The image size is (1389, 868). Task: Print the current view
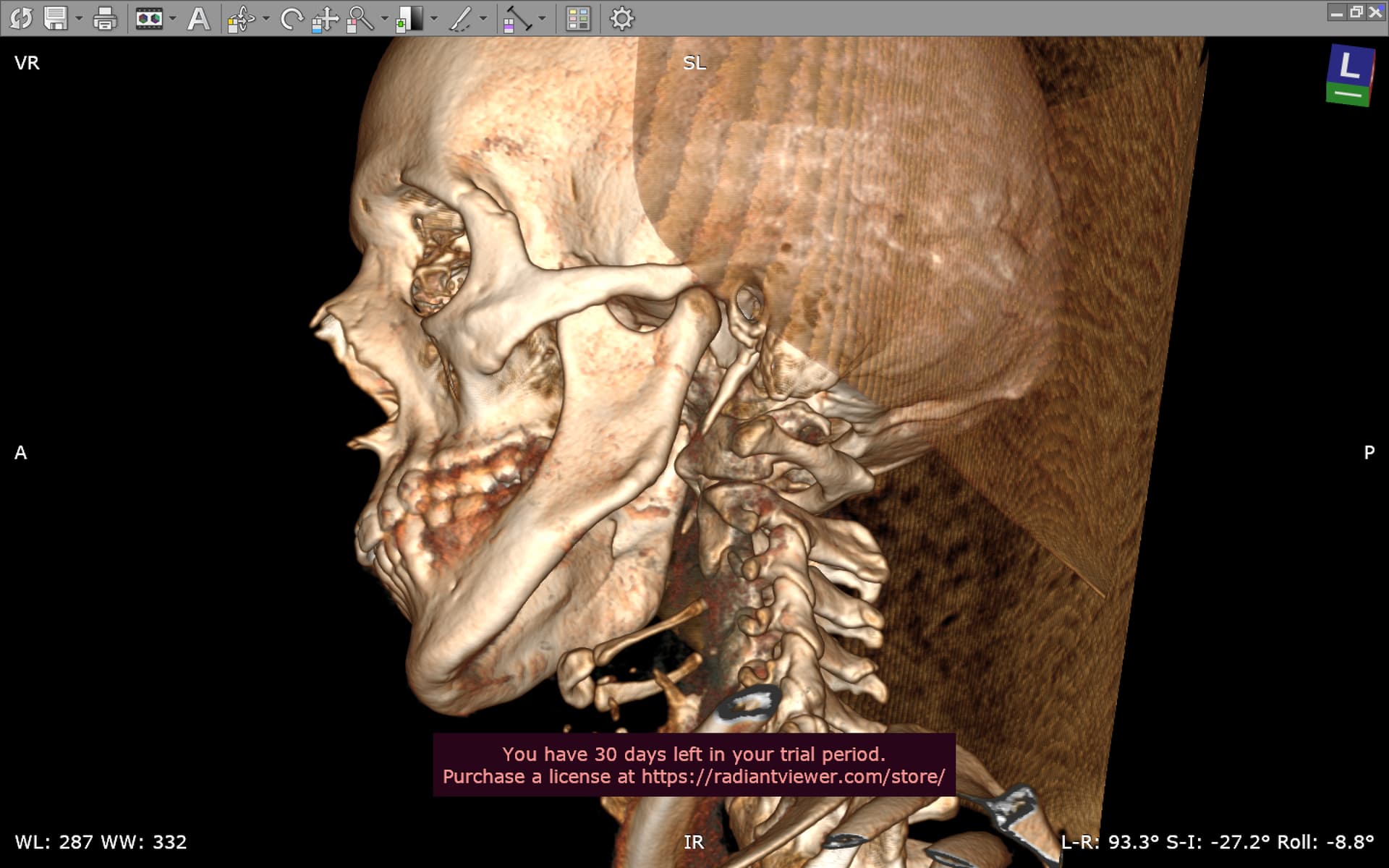coord(105,18)
